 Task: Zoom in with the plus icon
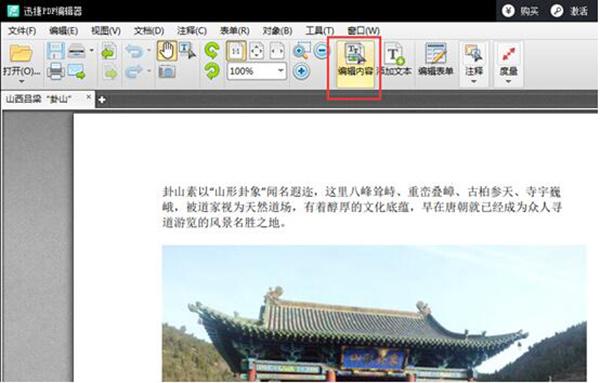[x=302, y=71]
